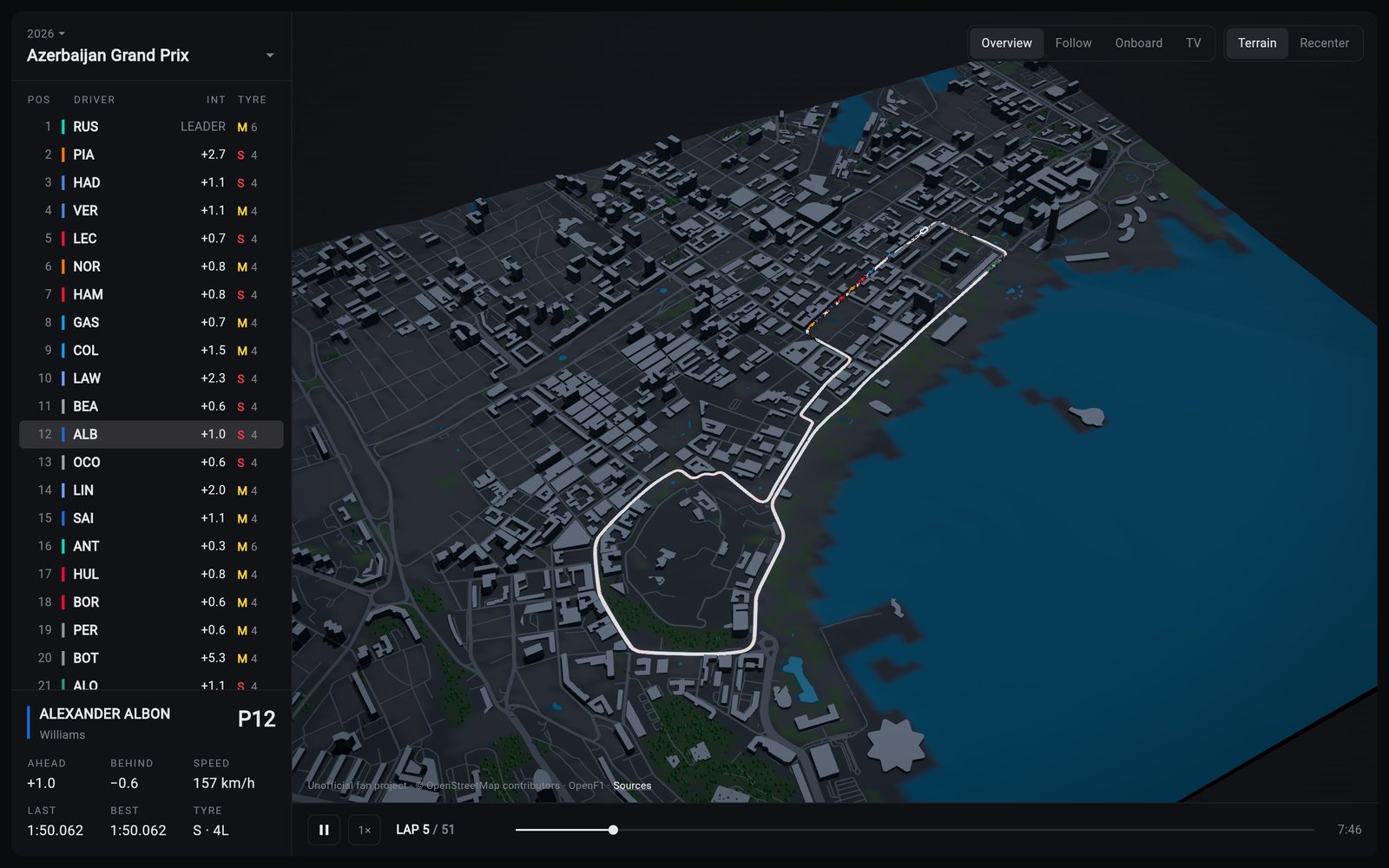Expand the Azerbaijan Grand Prix race selector
This screenshot has height=868, width=1389.
[151, 56]
